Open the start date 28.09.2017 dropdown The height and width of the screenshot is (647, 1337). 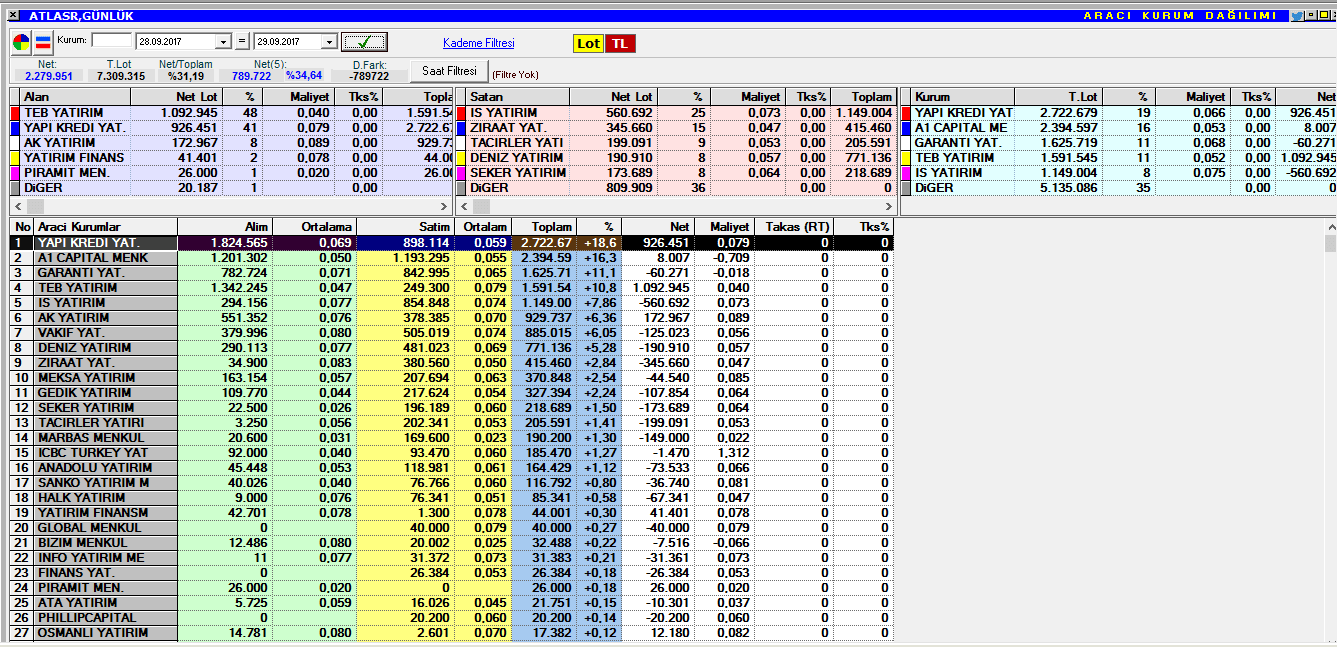click(224, 42)
